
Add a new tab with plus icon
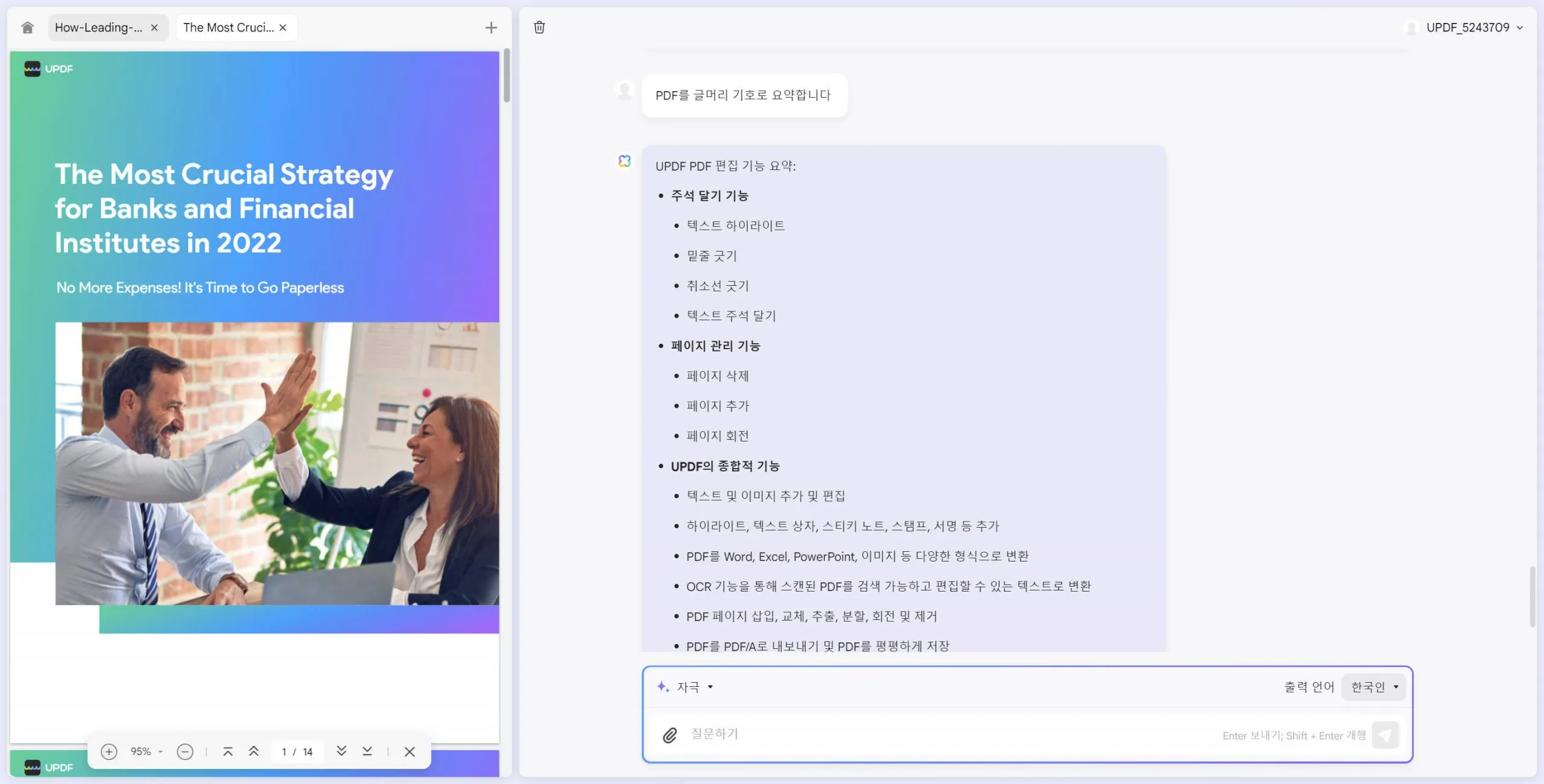(x=491, y=28)
